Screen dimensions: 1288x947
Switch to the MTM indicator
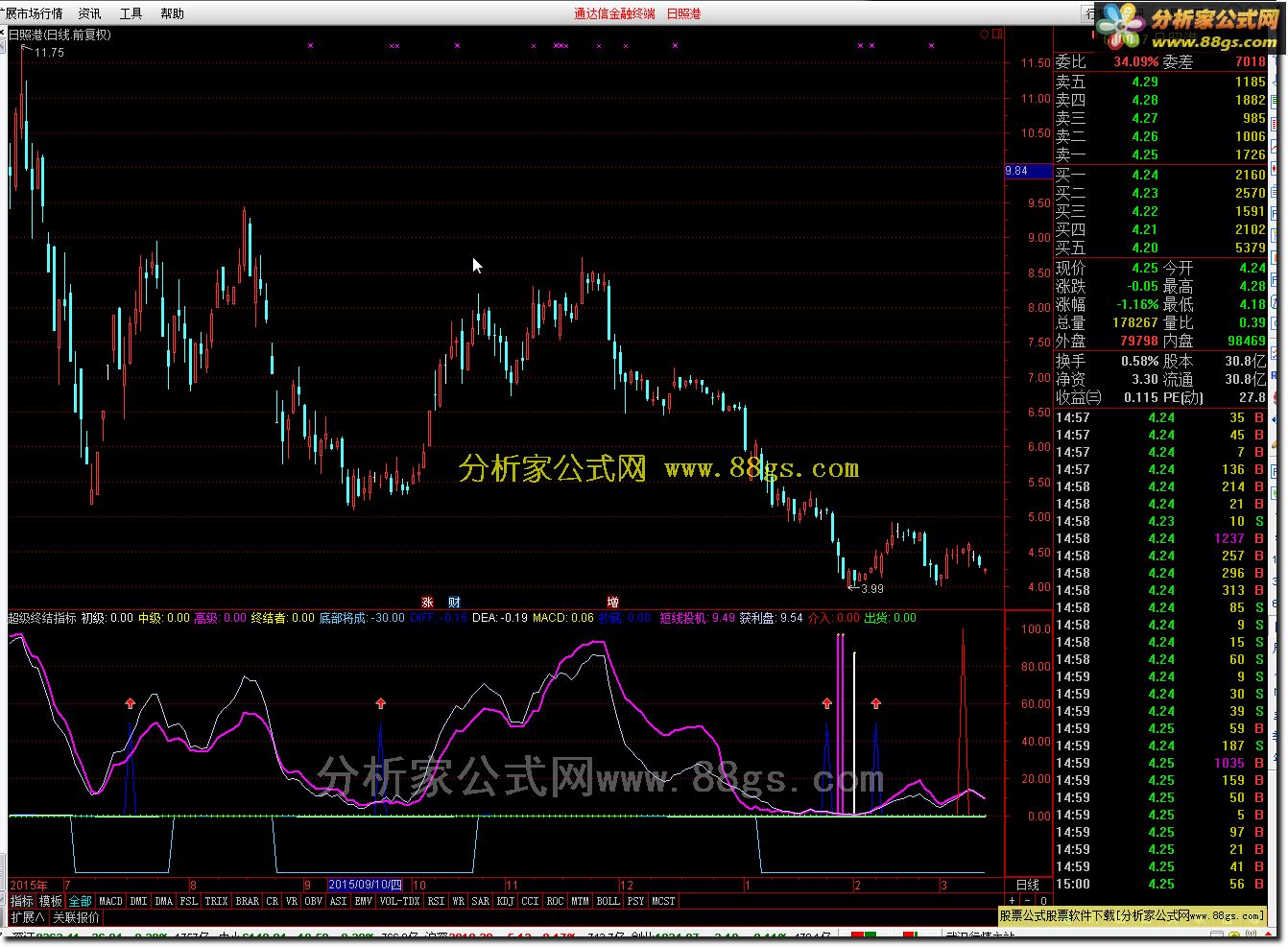coord(580,901)
